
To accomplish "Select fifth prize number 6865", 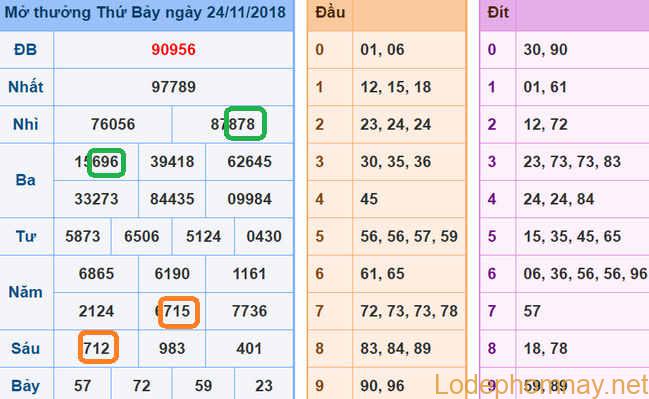I will (x=96, y=274).
